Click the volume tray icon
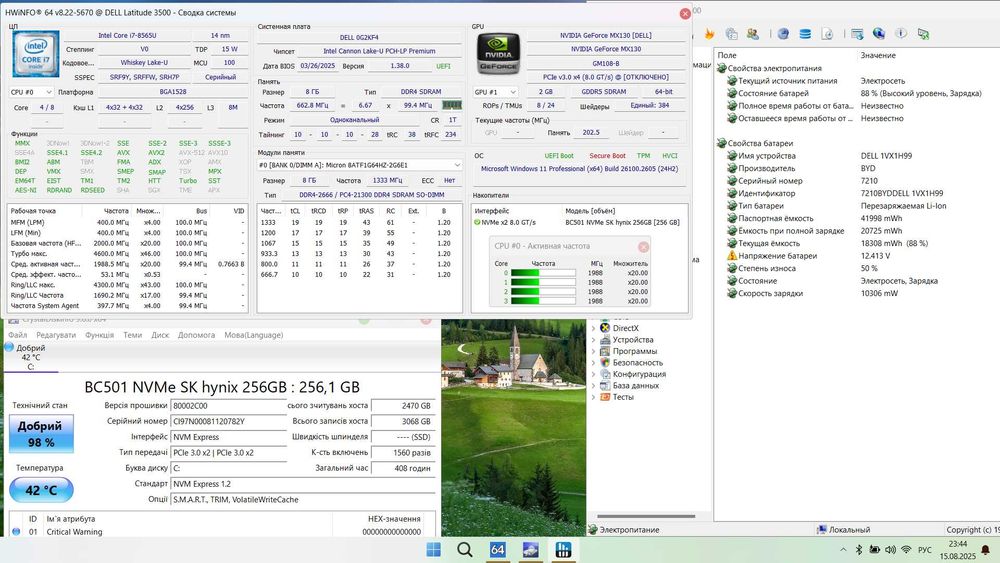 tap(890, 550)
